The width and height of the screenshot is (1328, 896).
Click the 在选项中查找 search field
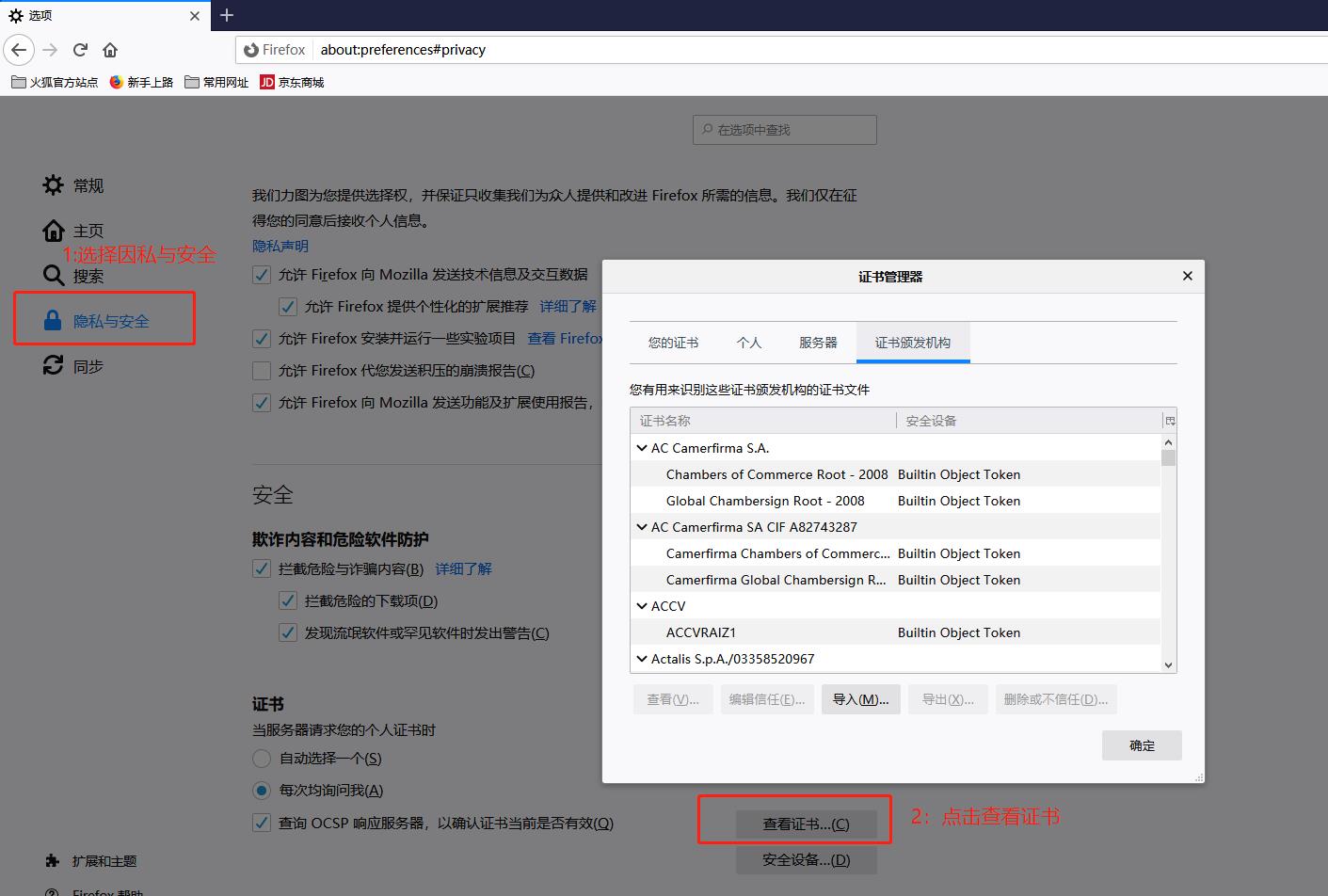[784, 129]
